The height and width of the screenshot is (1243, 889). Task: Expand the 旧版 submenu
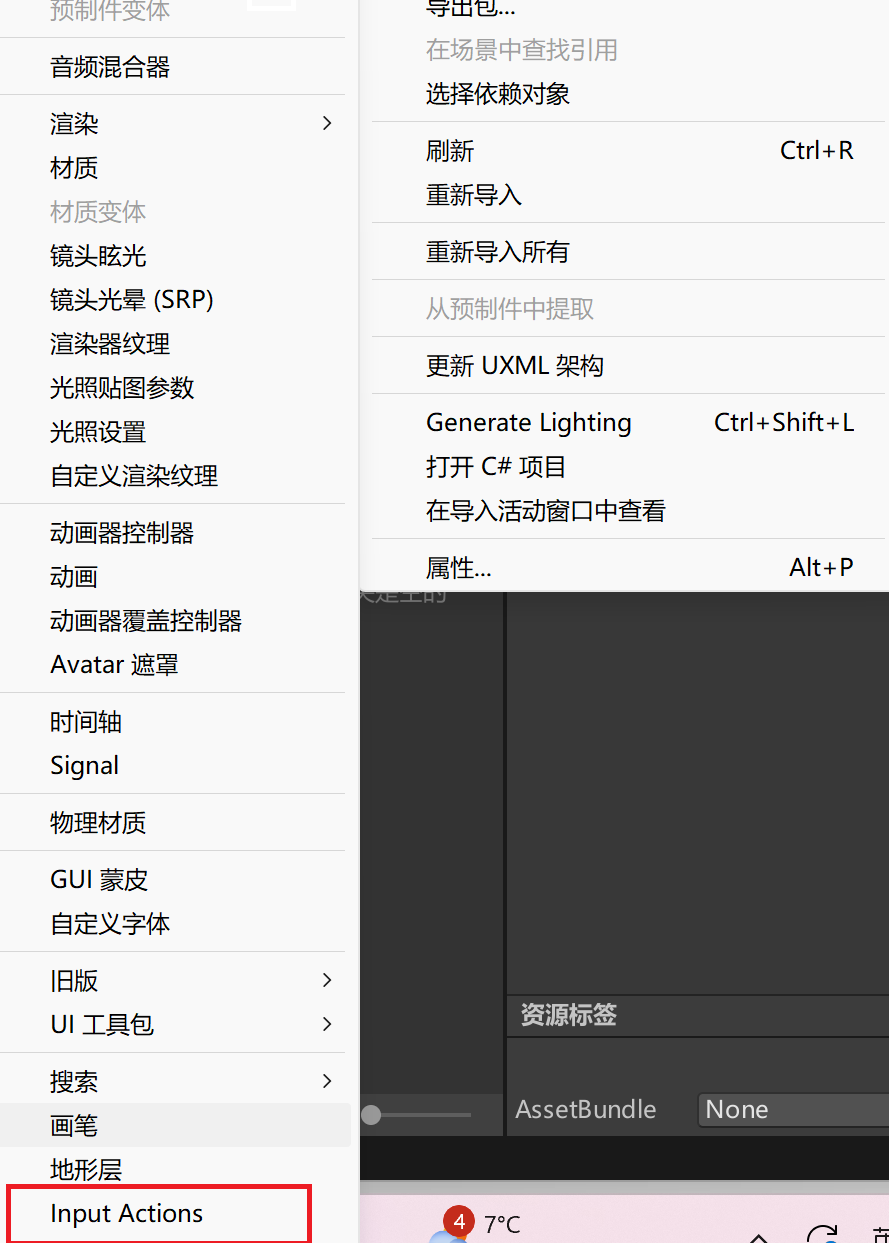[175, 981]
